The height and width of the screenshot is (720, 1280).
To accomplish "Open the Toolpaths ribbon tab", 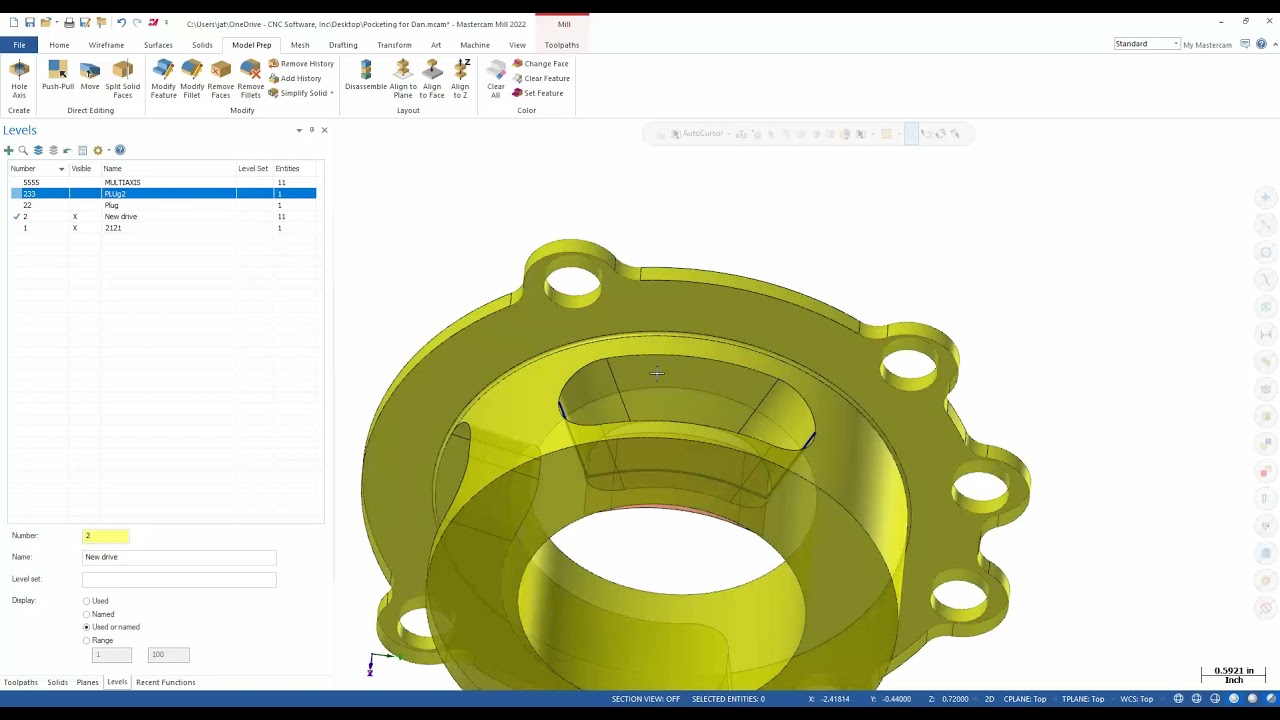I will 562,45.
